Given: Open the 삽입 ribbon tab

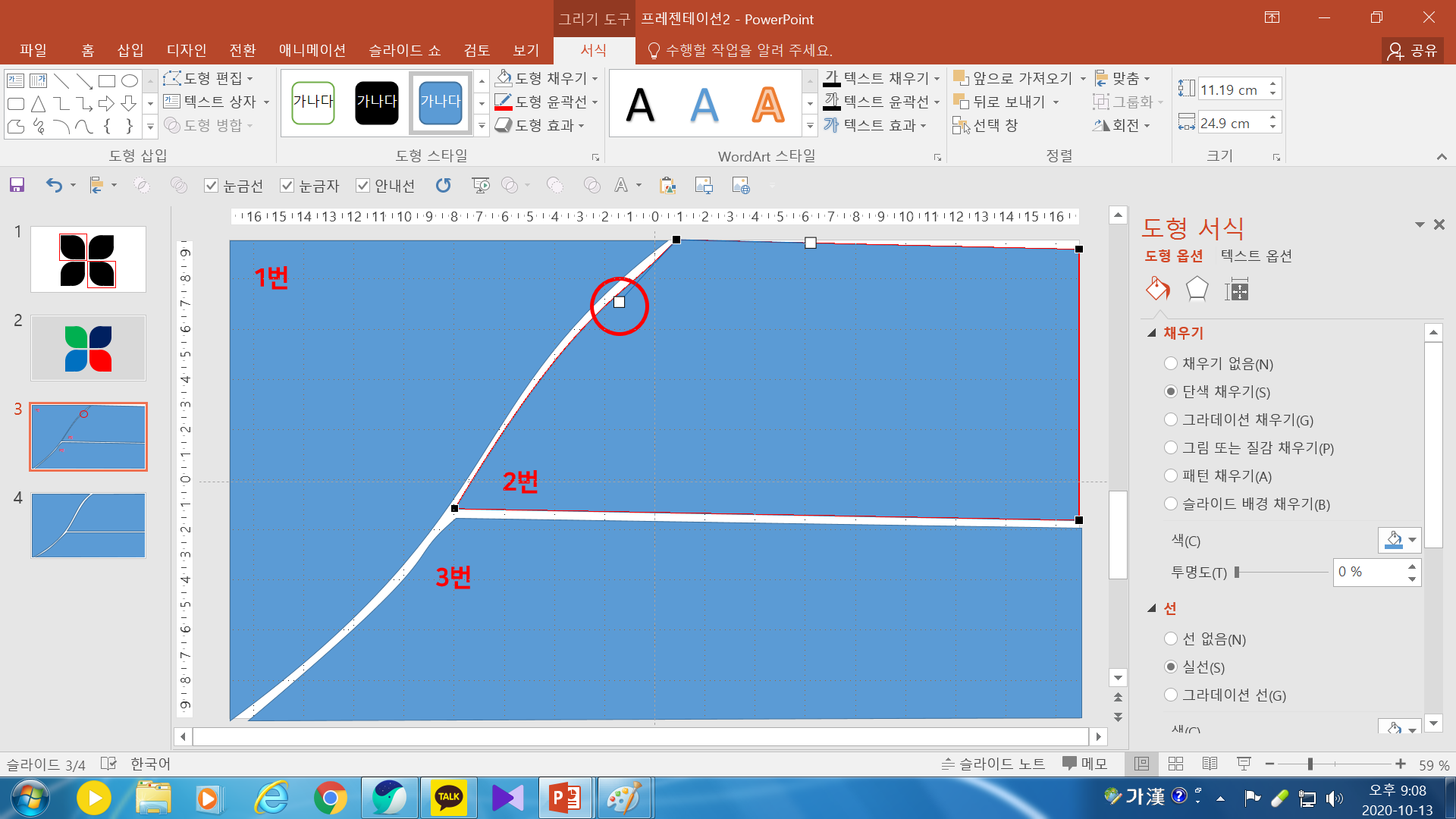Looking at the screenshot, I should pyautogui.click(x=130, y=50).
